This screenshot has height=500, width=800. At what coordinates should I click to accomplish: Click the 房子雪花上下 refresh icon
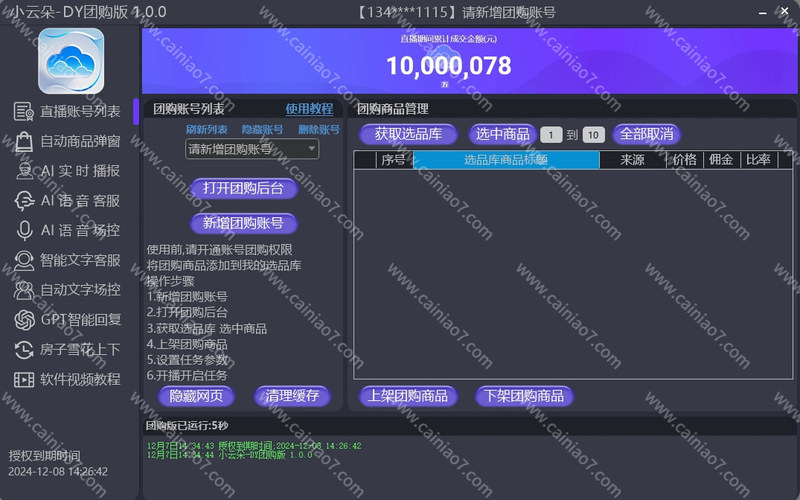[x=24, y=349]
